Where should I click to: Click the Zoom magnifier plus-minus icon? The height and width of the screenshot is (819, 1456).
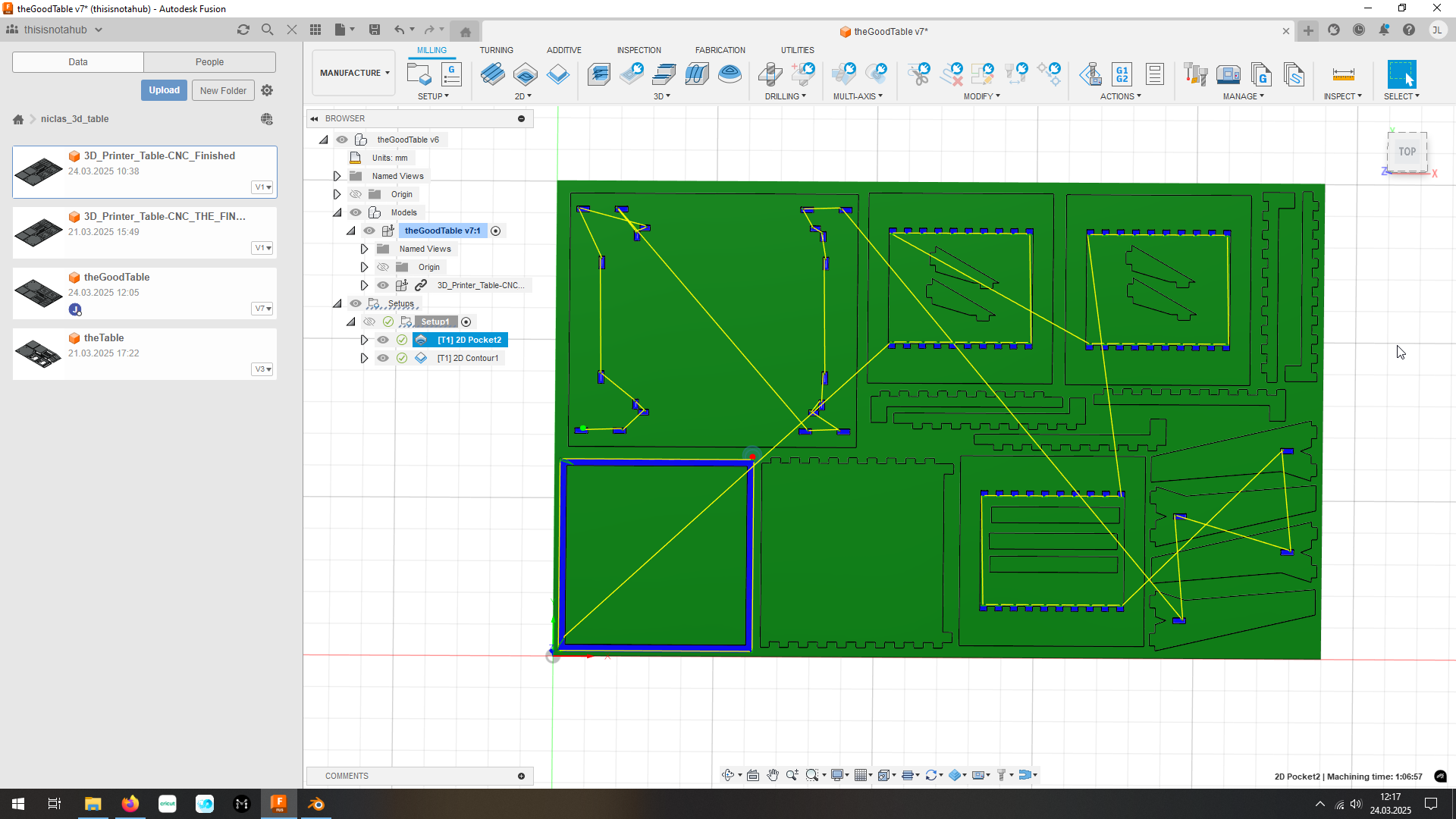pos(792,775)
